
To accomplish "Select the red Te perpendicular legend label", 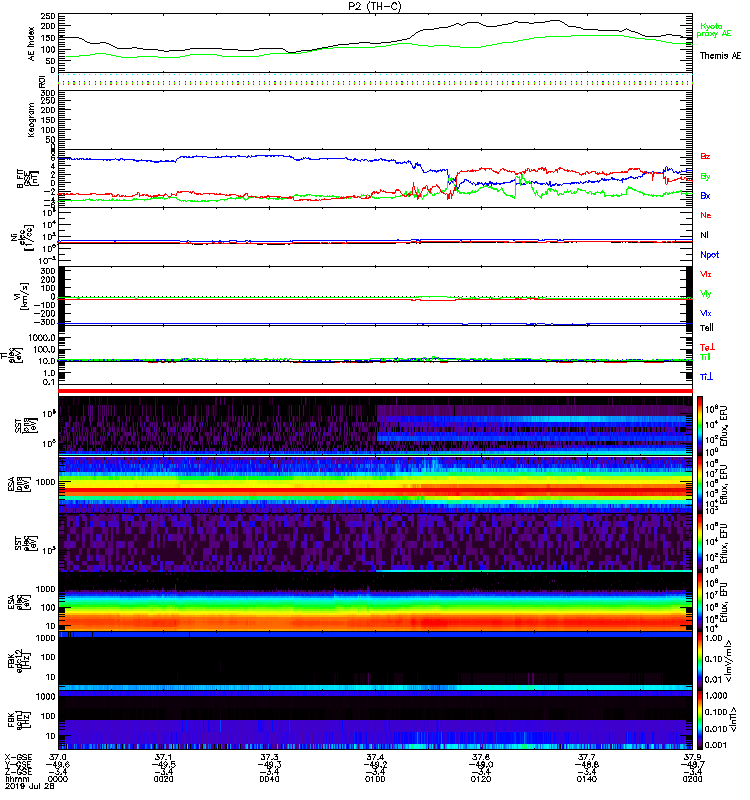I will pos(707,347).
